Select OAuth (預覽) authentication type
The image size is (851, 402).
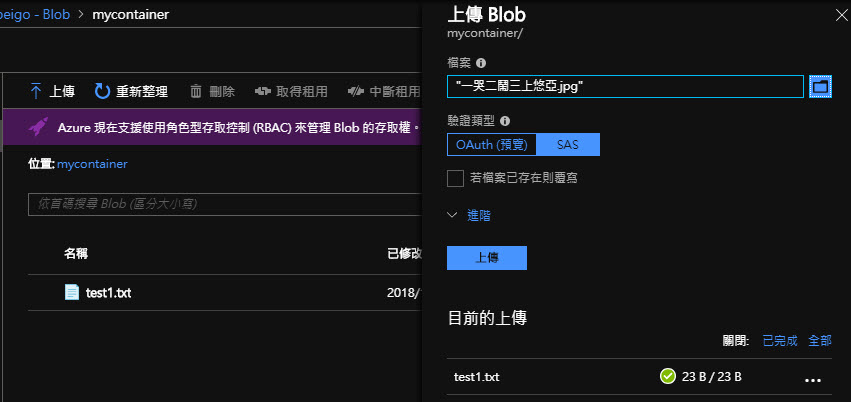[491, 144]
